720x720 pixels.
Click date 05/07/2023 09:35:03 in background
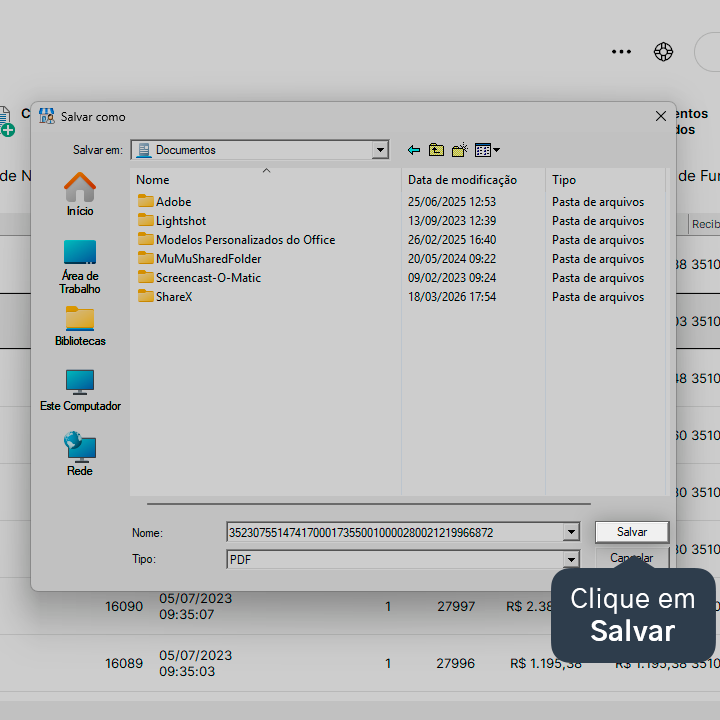click(x=196, y=663)
